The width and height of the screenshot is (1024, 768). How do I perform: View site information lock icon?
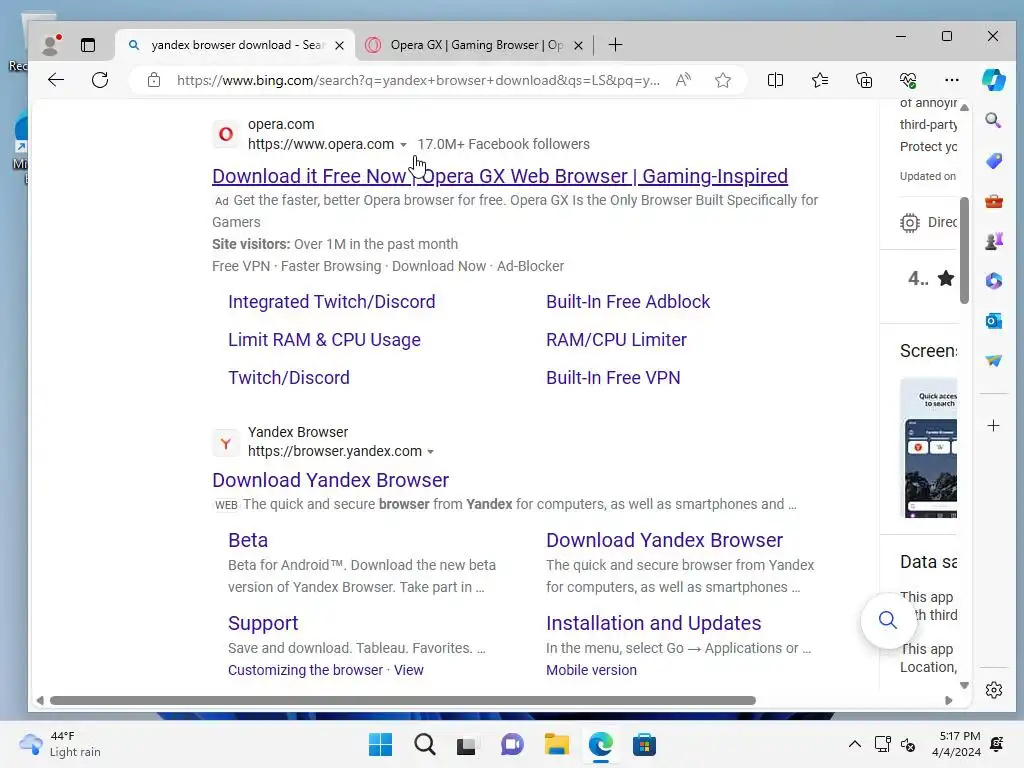tap(153, 80)
